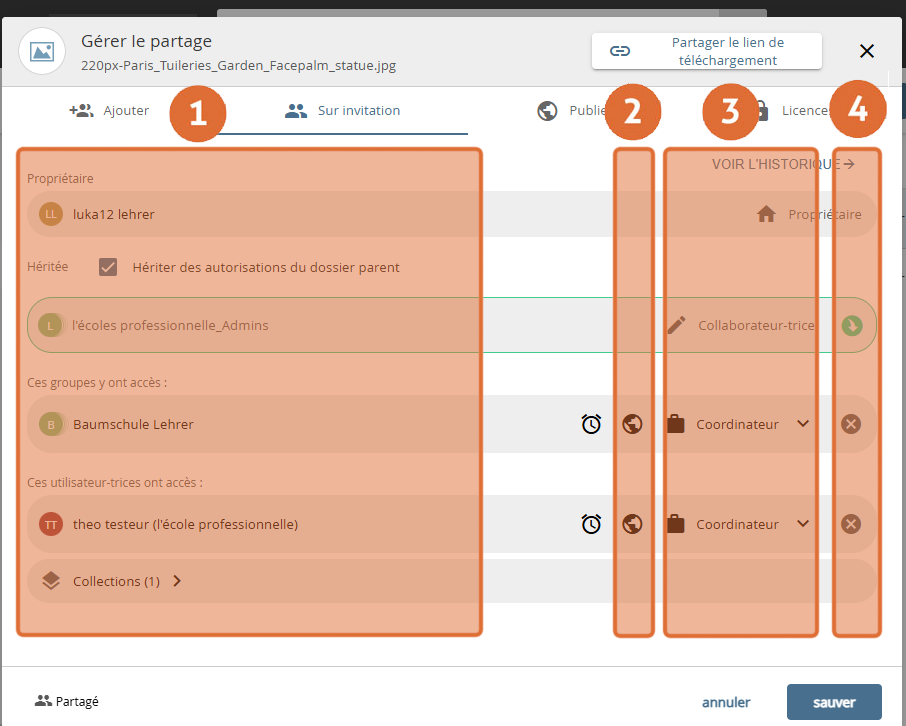Click the clock icon for Baumschule Lehrer
Viewport: 906px width, 726px height.
point(591,424)
